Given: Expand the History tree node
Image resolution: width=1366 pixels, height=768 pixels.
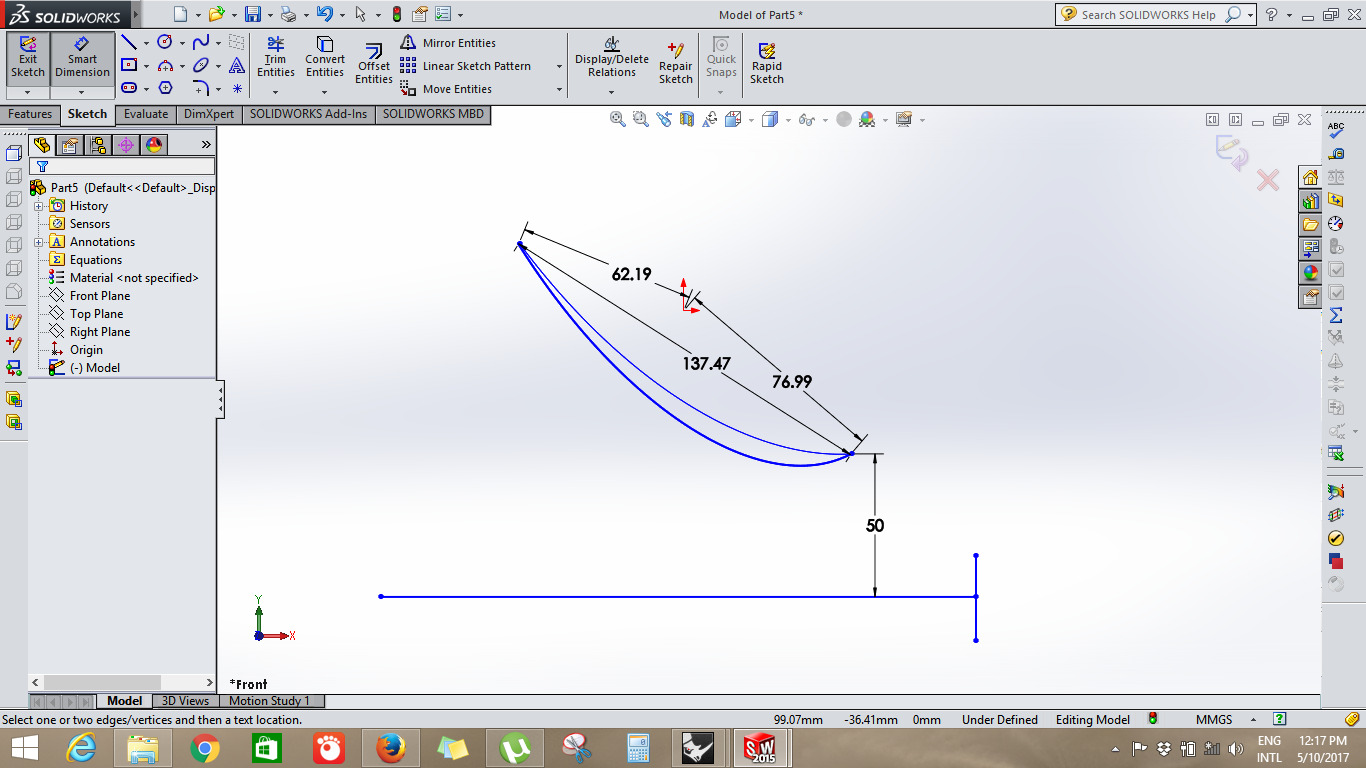Looking at the screenshot, I should click(39, 206).
